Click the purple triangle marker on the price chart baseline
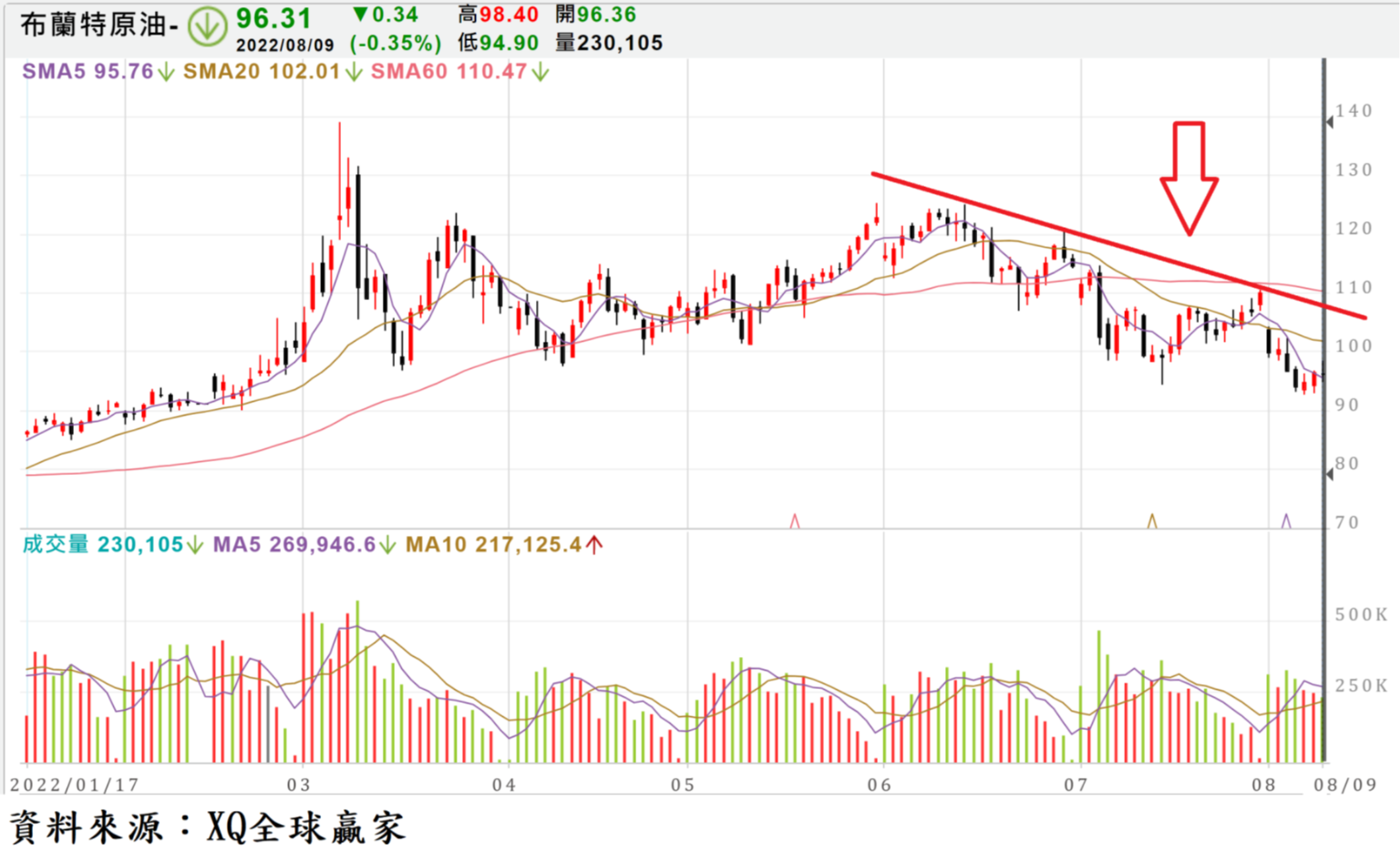Viewport: 1400px width, 863px height. [x=1286, y=521]
